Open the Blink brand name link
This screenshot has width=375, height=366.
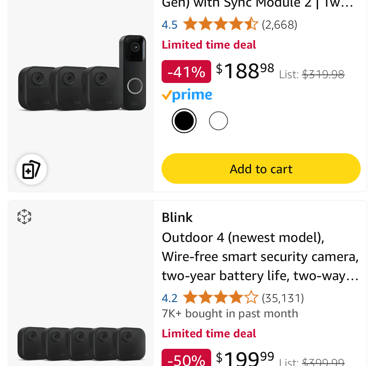177,217
